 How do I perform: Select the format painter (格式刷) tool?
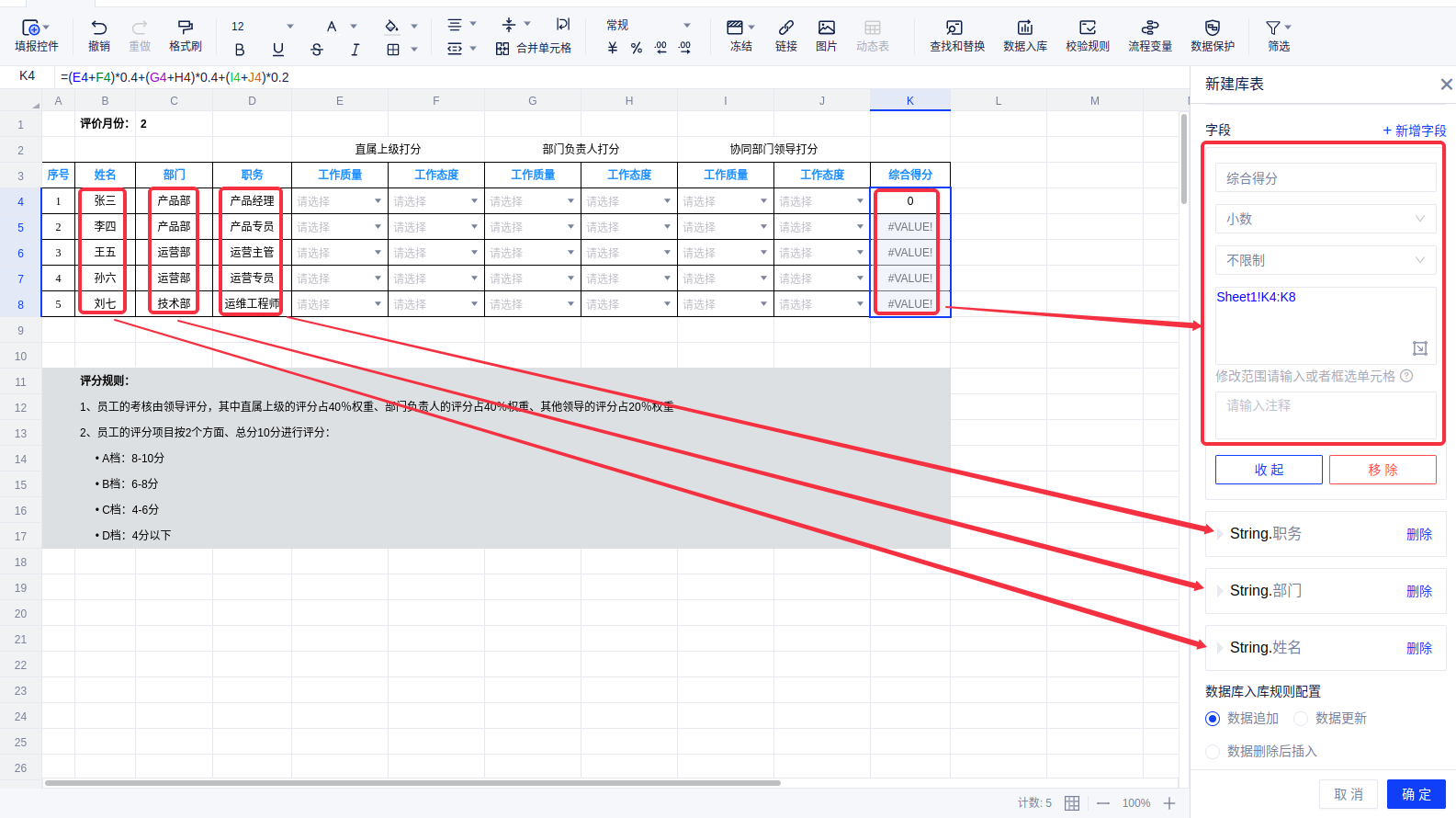point(185,28)
